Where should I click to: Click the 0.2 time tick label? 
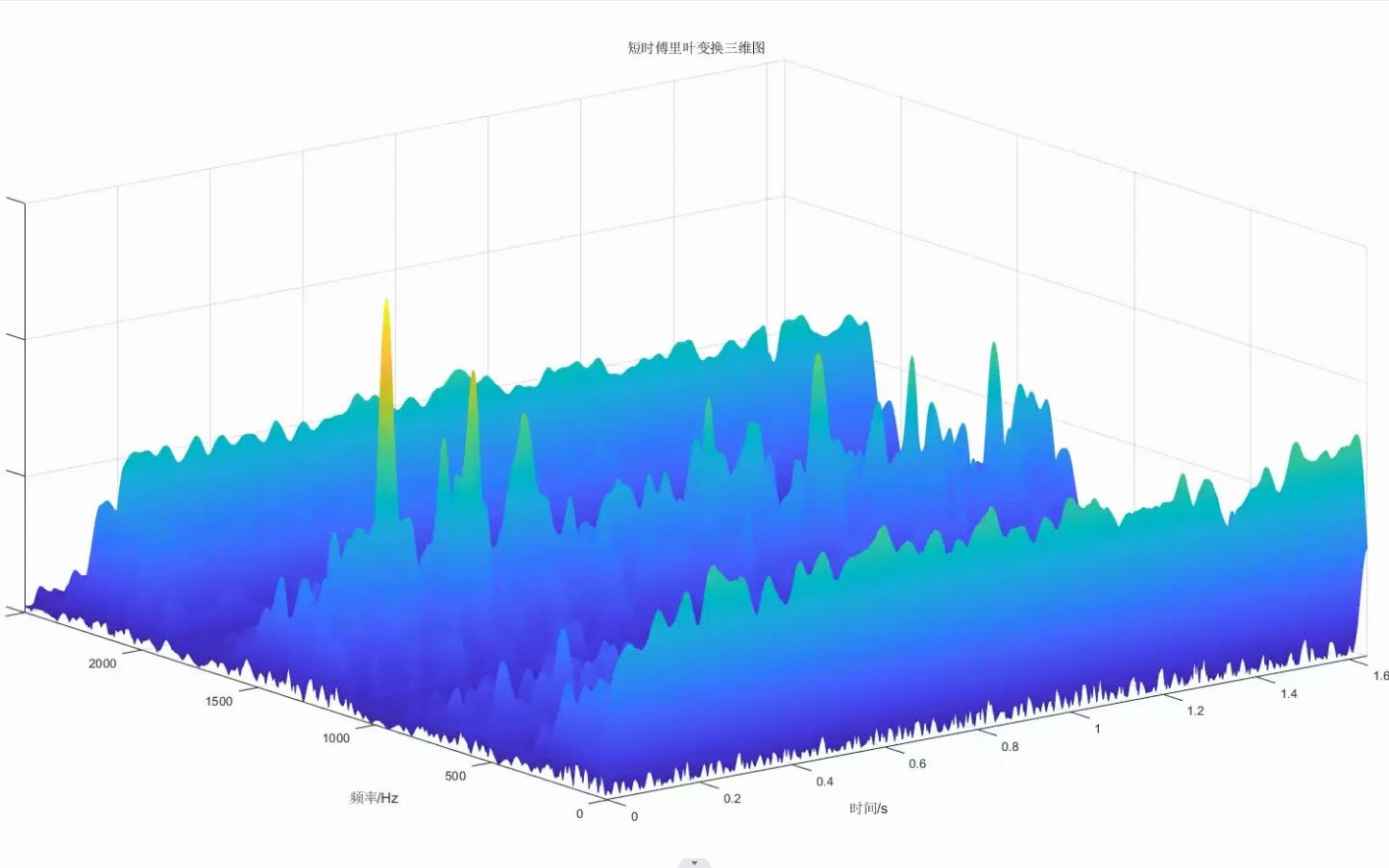coord(732,798)
